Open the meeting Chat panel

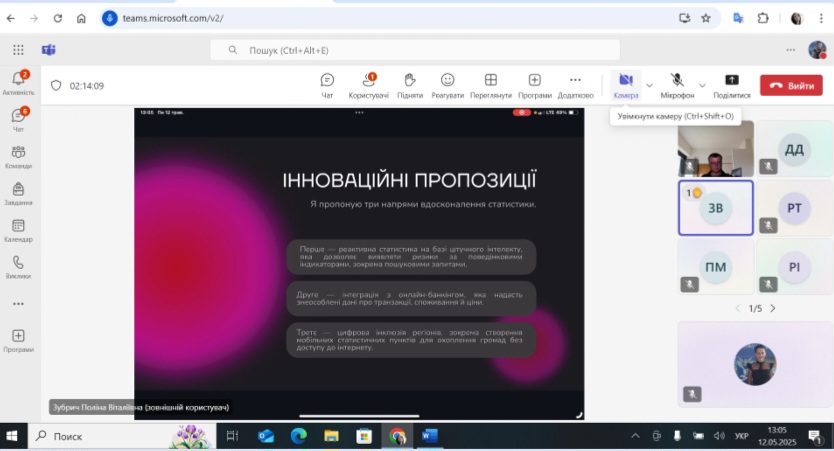coord(327,84)
